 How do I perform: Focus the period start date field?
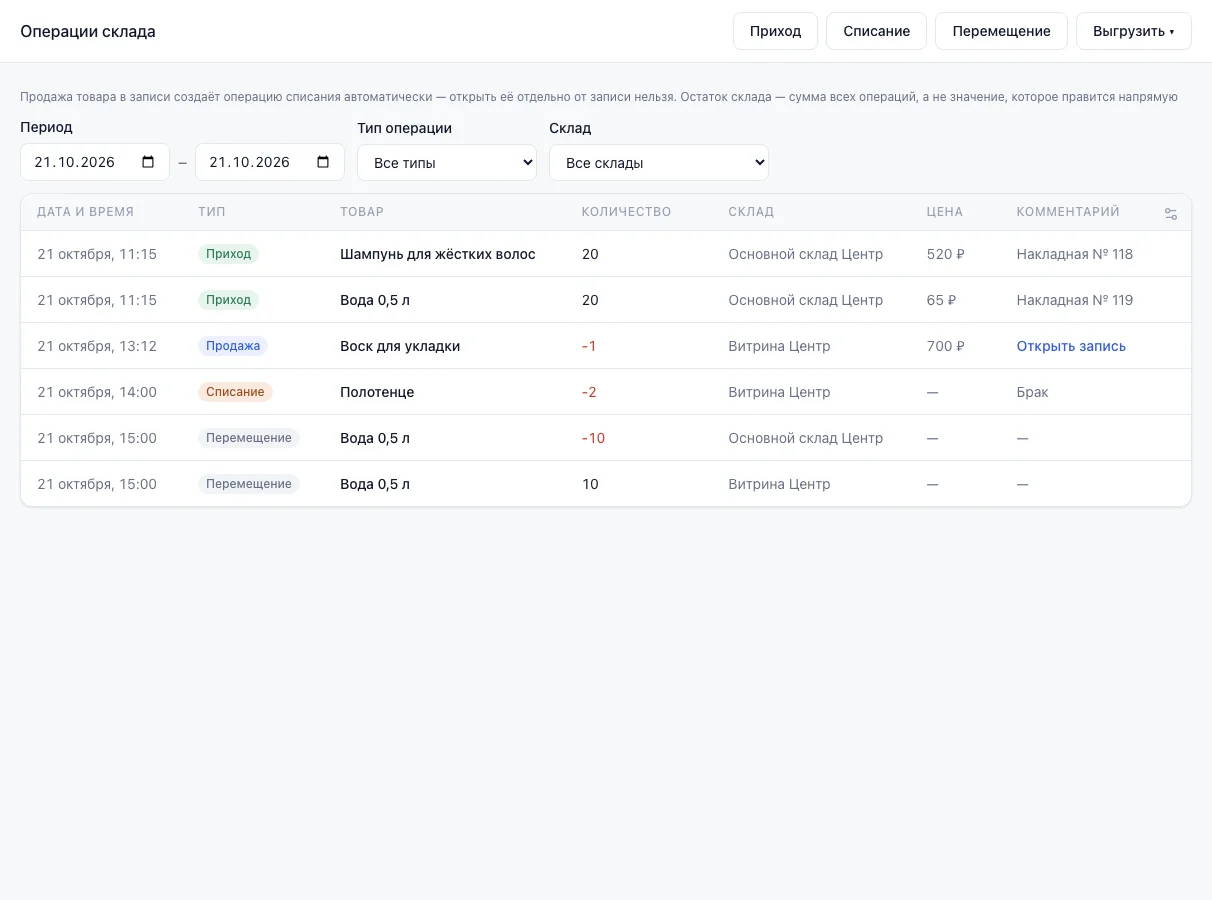pos(95,162)
